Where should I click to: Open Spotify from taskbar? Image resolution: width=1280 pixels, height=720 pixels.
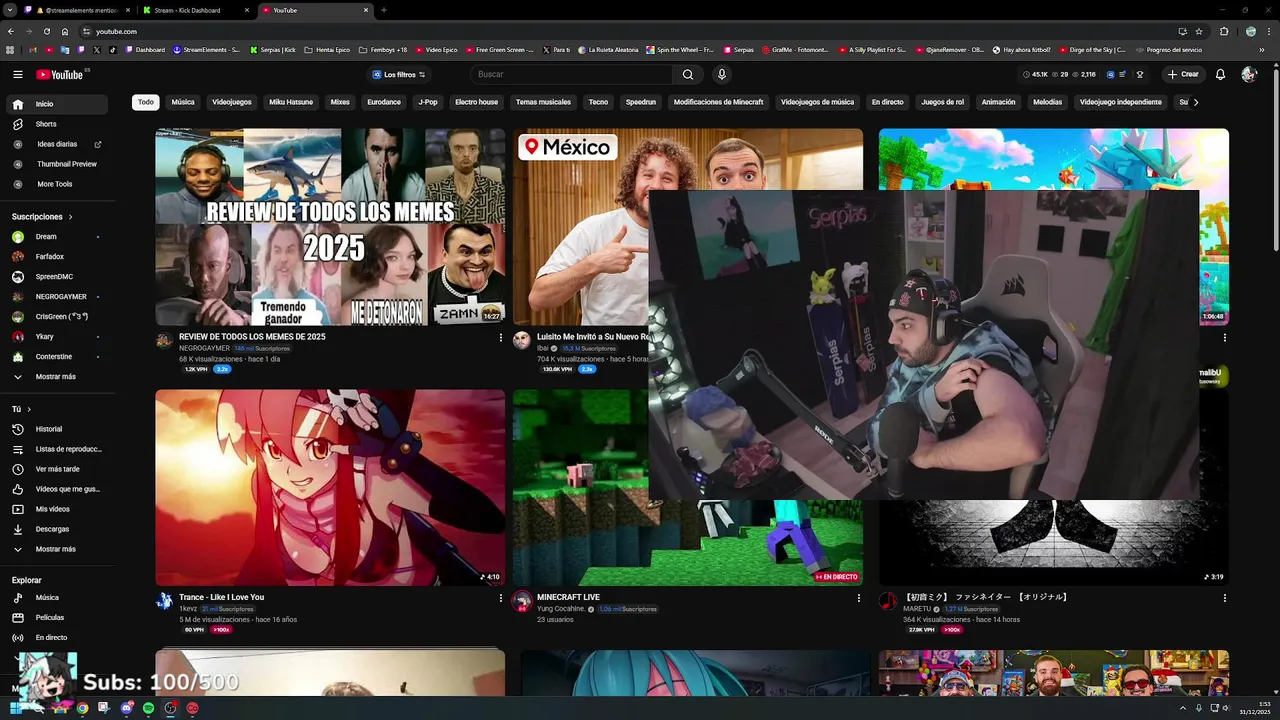(148, 708)
